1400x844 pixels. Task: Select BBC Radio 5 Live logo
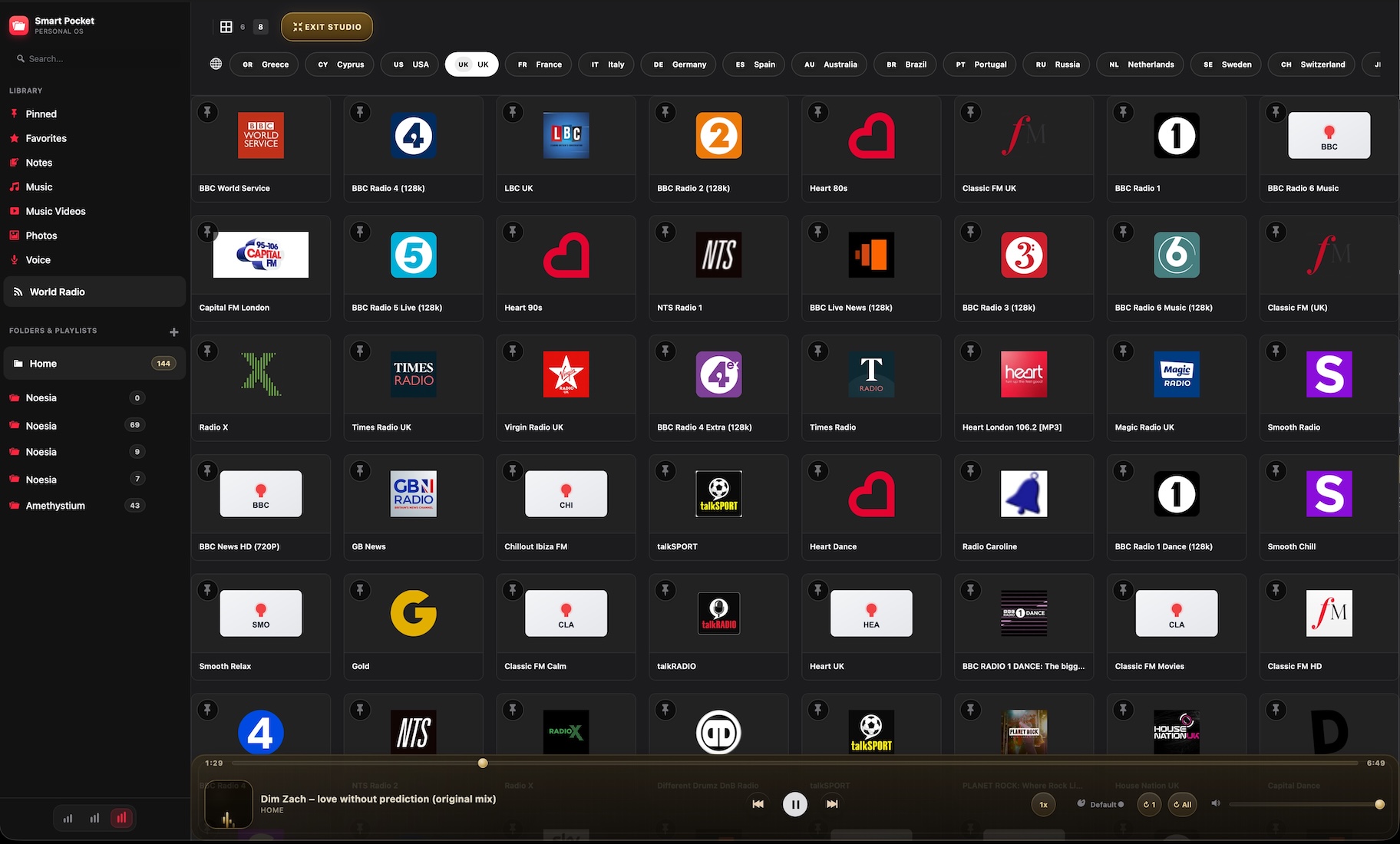coord(414,255)
